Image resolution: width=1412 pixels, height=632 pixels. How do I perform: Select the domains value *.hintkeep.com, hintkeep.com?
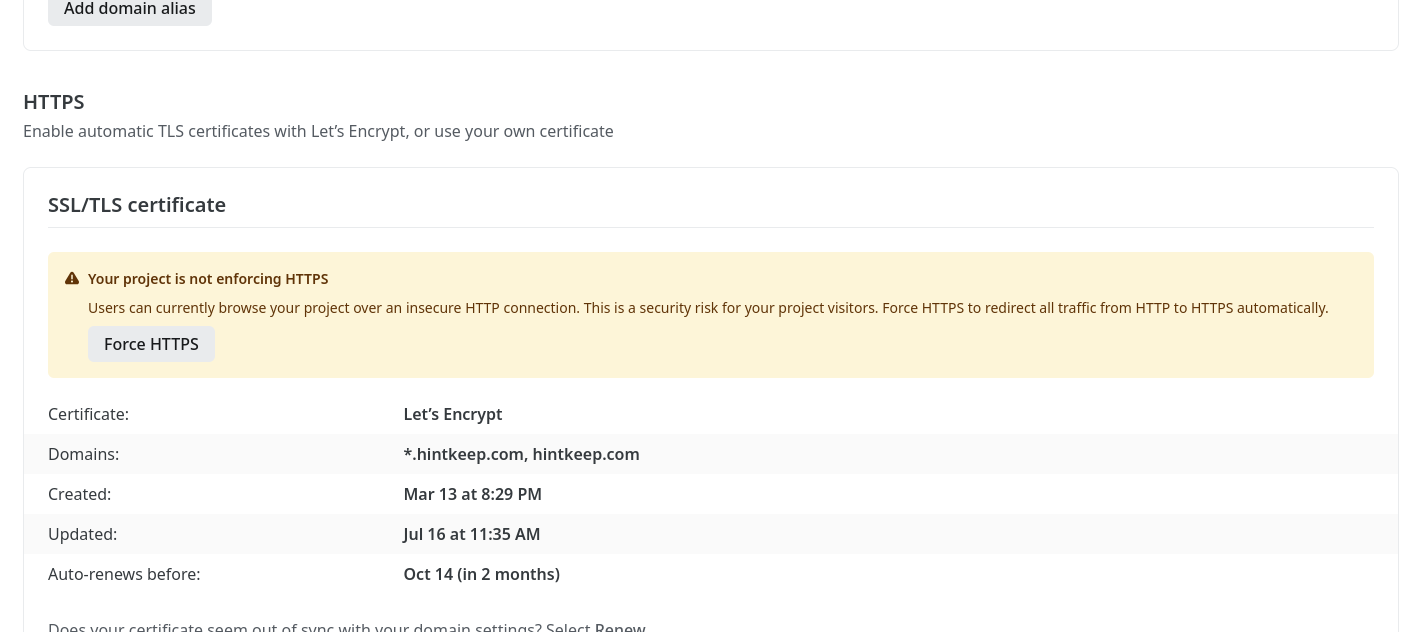coord(521,454)
